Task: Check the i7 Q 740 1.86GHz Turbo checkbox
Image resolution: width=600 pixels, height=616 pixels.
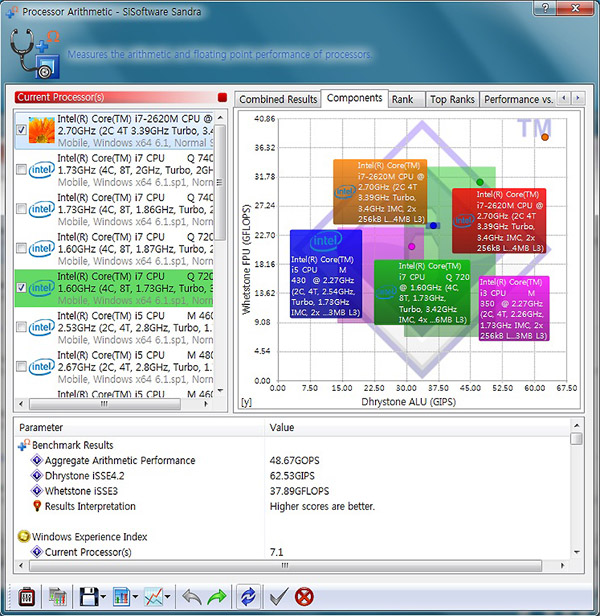Action: click(21, 209)
